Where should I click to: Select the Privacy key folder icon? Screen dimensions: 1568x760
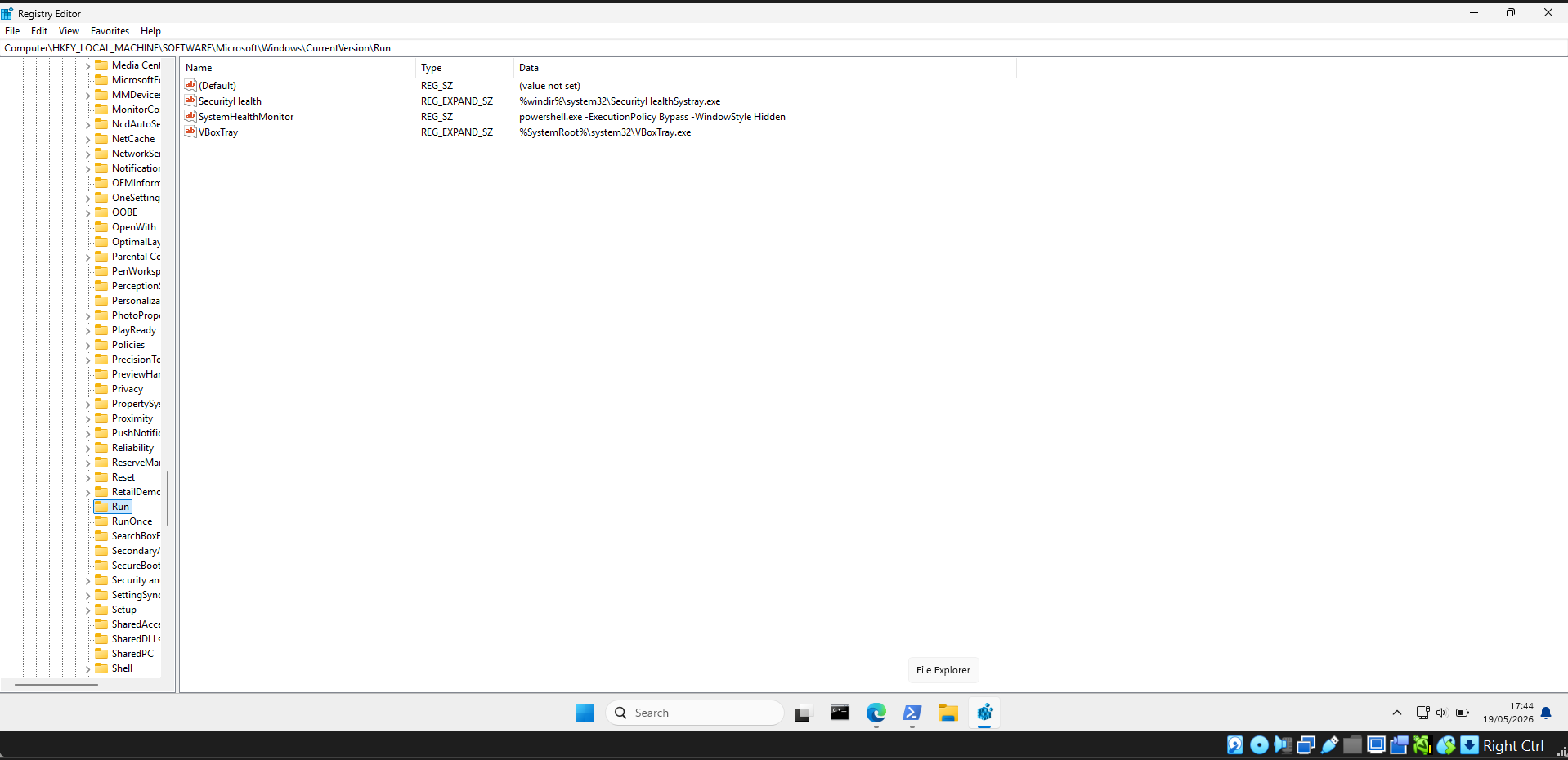click(101, 388)
